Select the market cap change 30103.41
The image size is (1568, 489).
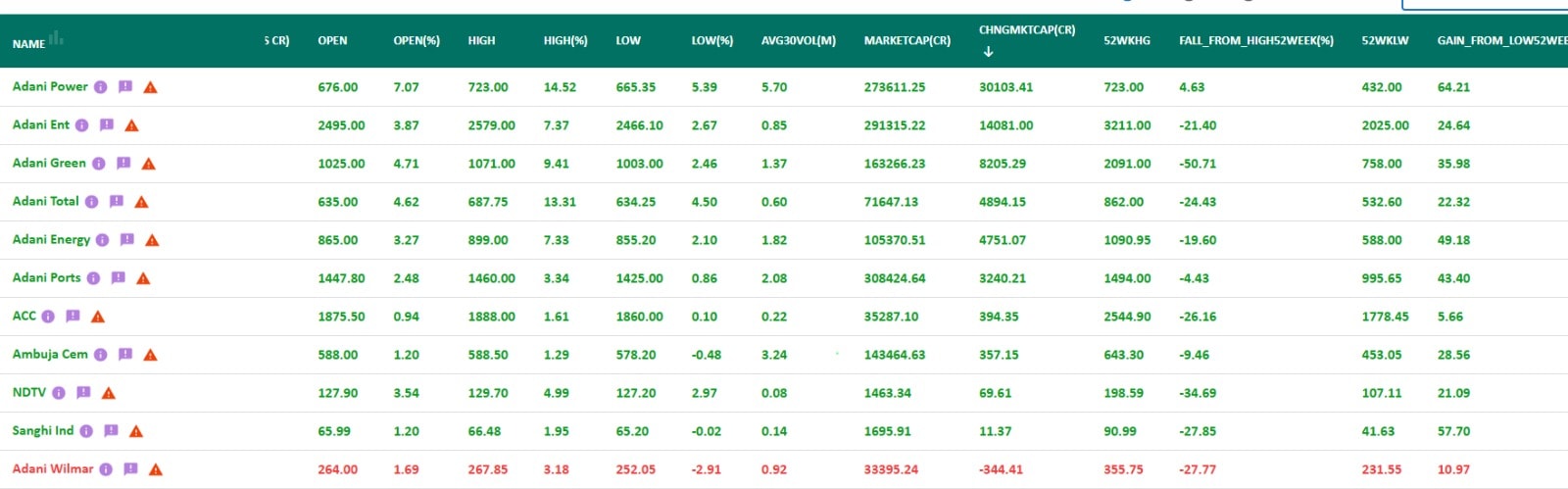[x=1006, y=87]
